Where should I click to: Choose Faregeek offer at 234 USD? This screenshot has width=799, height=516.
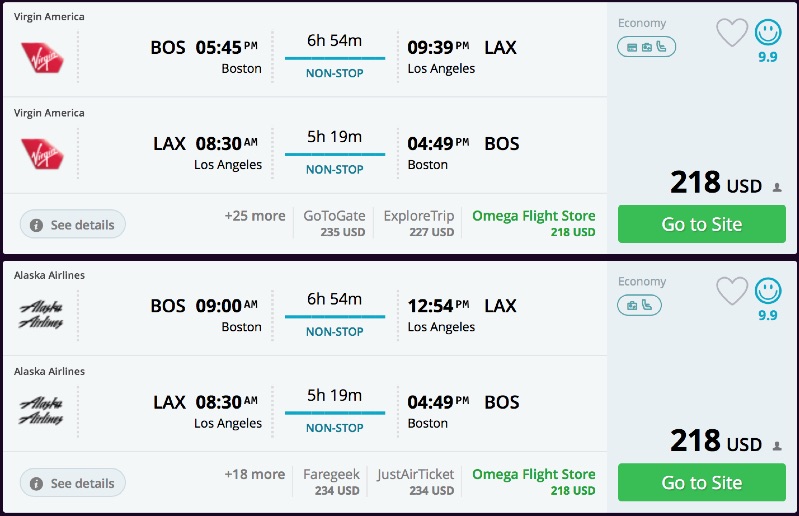tap(331, 481)
